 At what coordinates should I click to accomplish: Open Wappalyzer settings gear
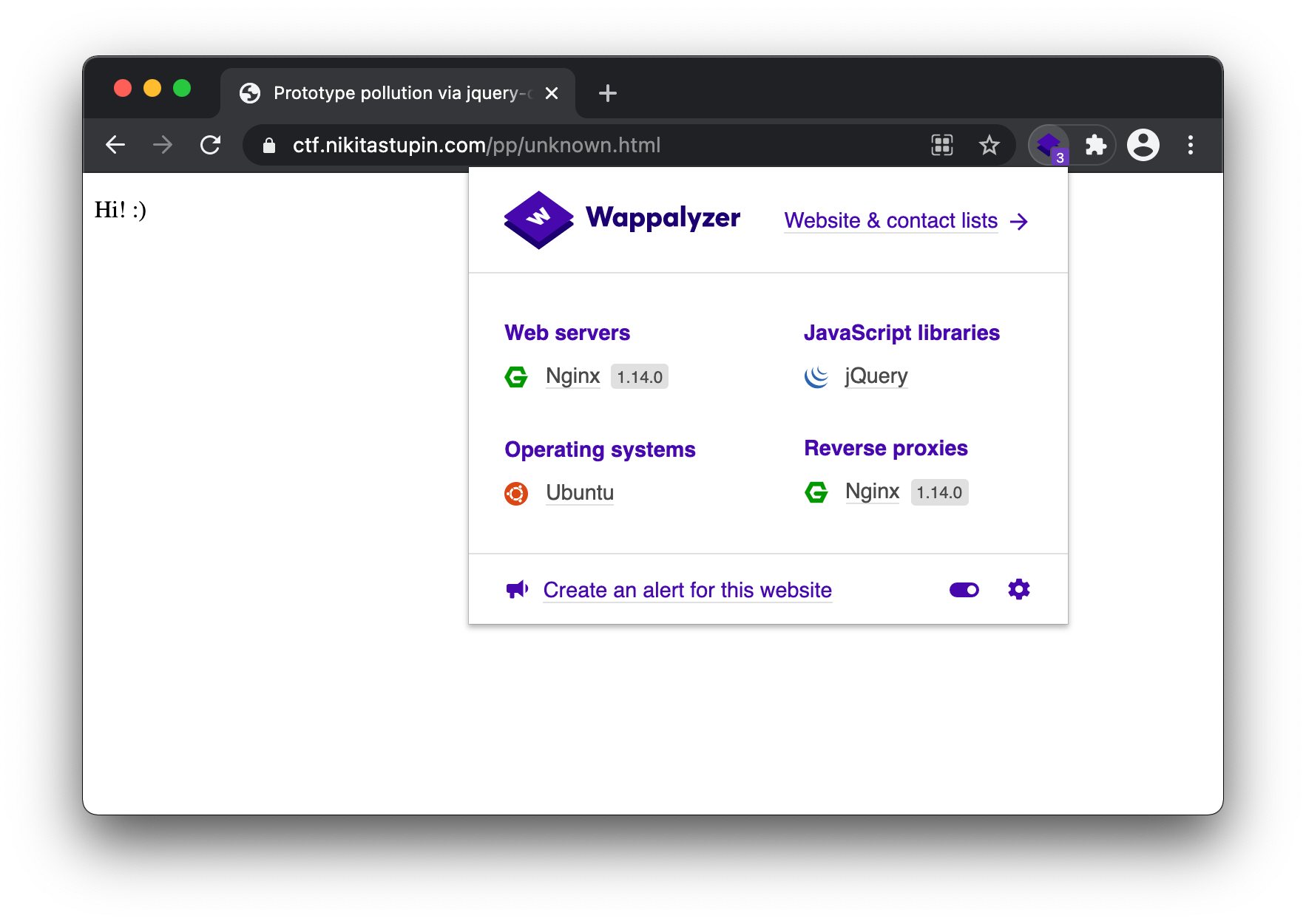[1019, 589]
